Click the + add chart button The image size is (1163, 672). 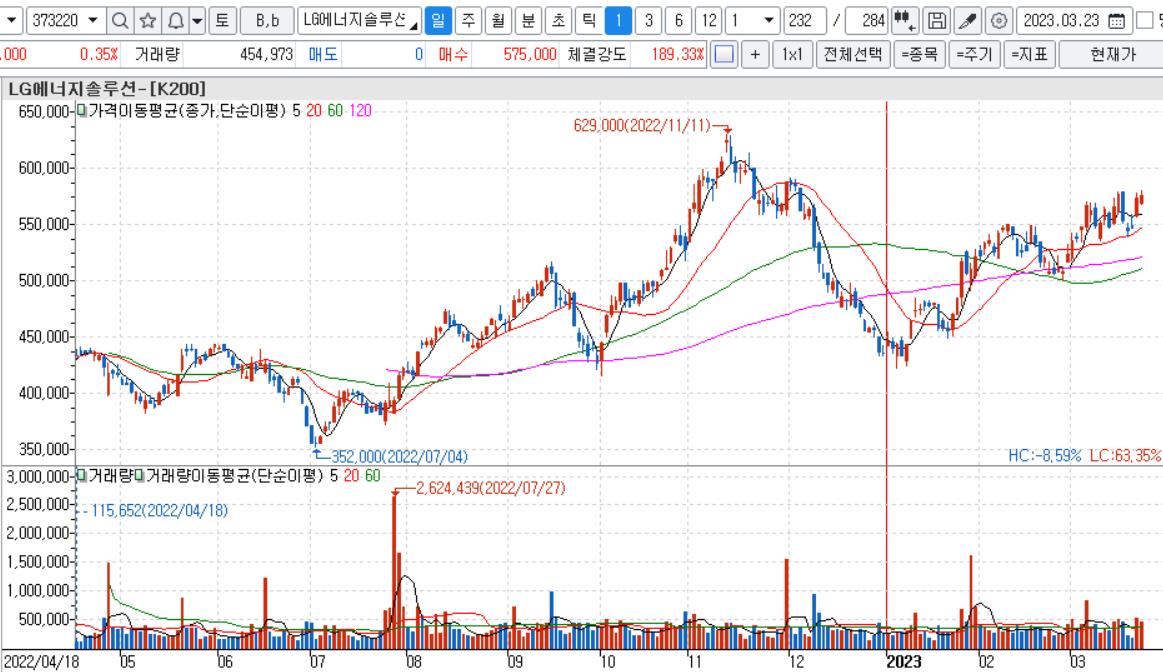point(755,54)
